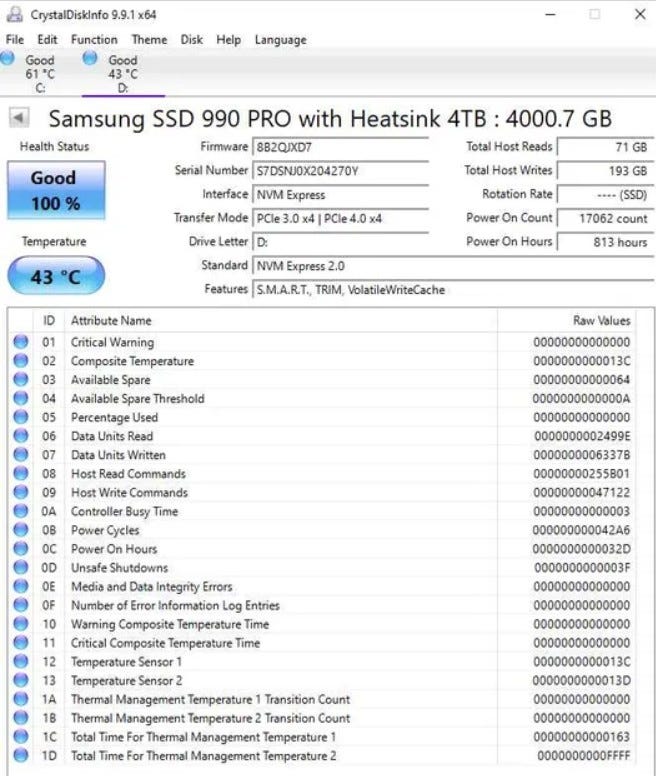The width and height of the screenshot is (656, 776).
Task: Open the Theme menu
Action: pos(149,40)
